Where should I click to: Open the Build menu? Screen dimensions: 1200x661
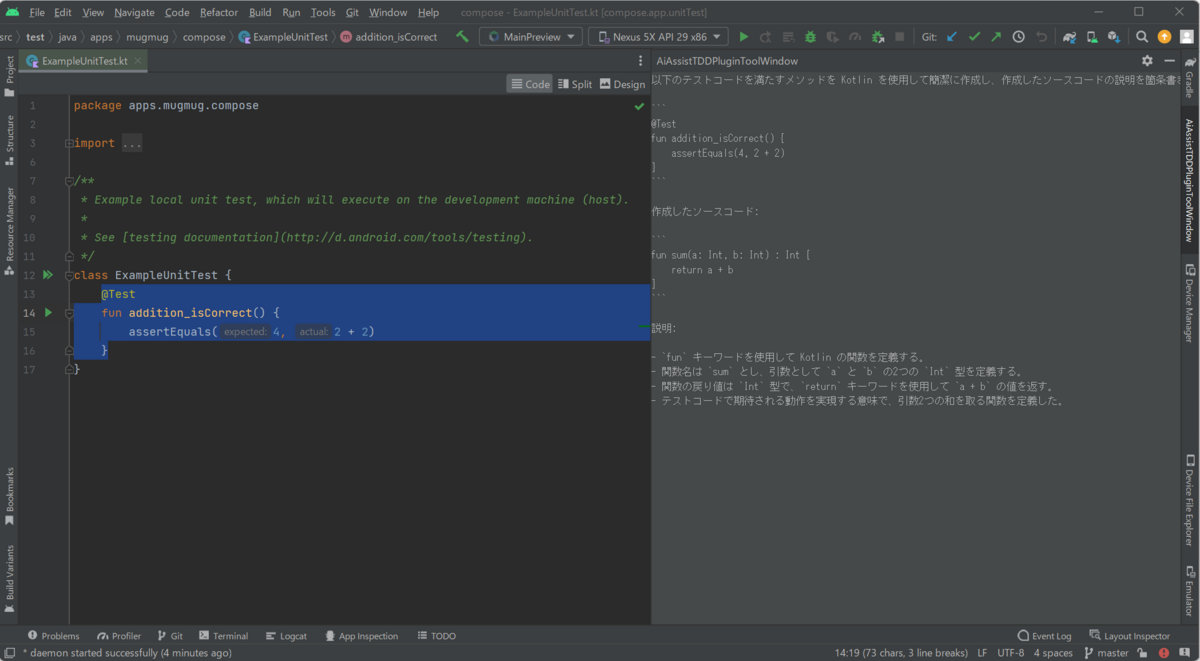click(260, 13)
